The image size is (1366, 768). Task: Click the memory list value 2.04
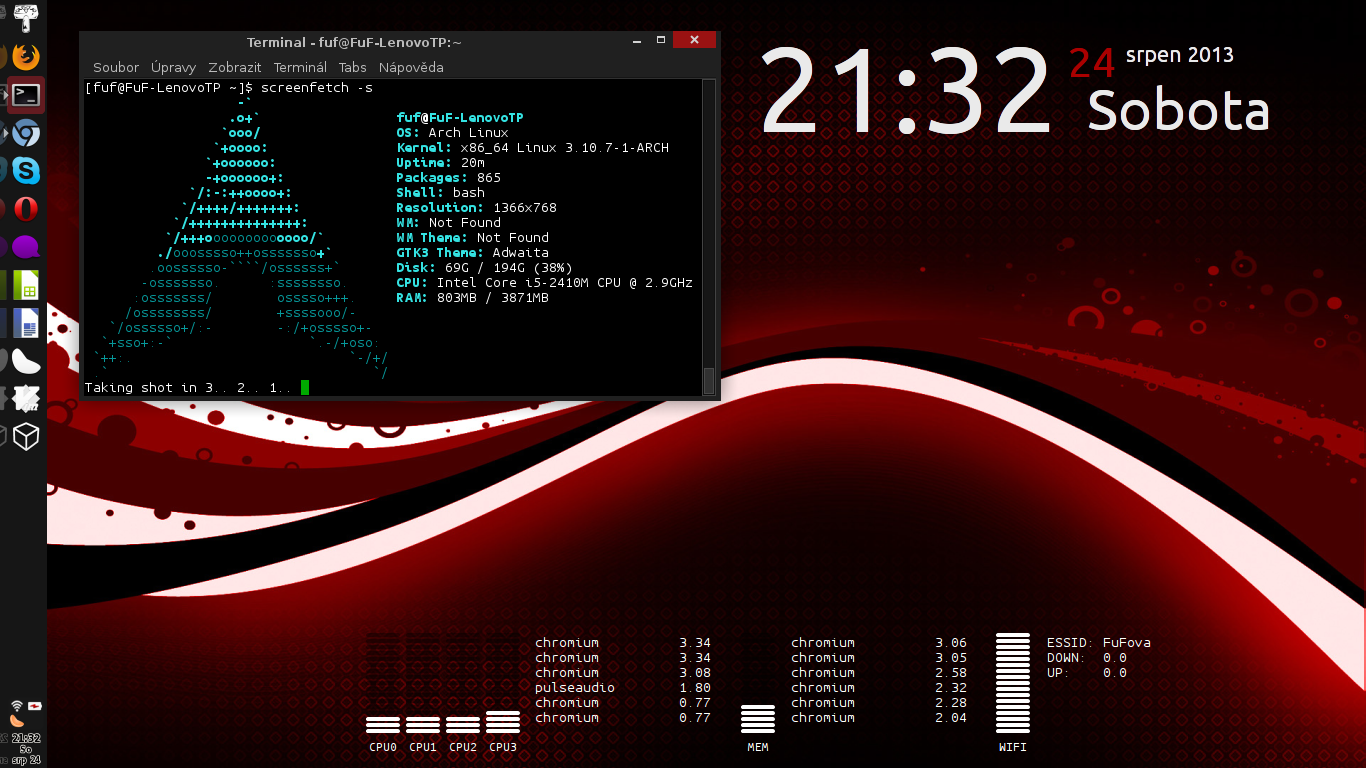[951, 718]
